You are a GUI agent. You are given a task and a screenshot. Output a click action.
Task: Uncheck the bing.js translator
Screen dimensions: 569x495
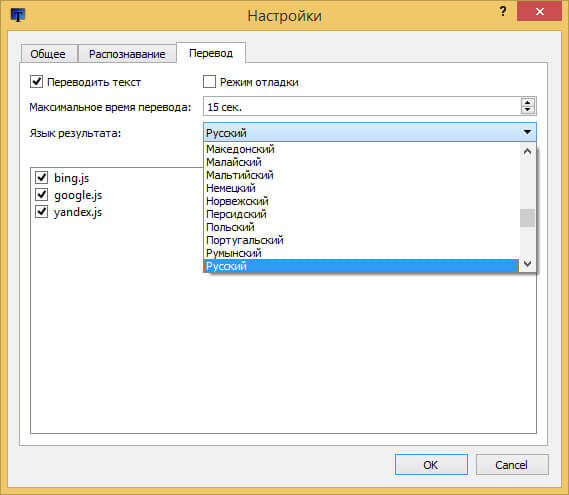(41, 177)
